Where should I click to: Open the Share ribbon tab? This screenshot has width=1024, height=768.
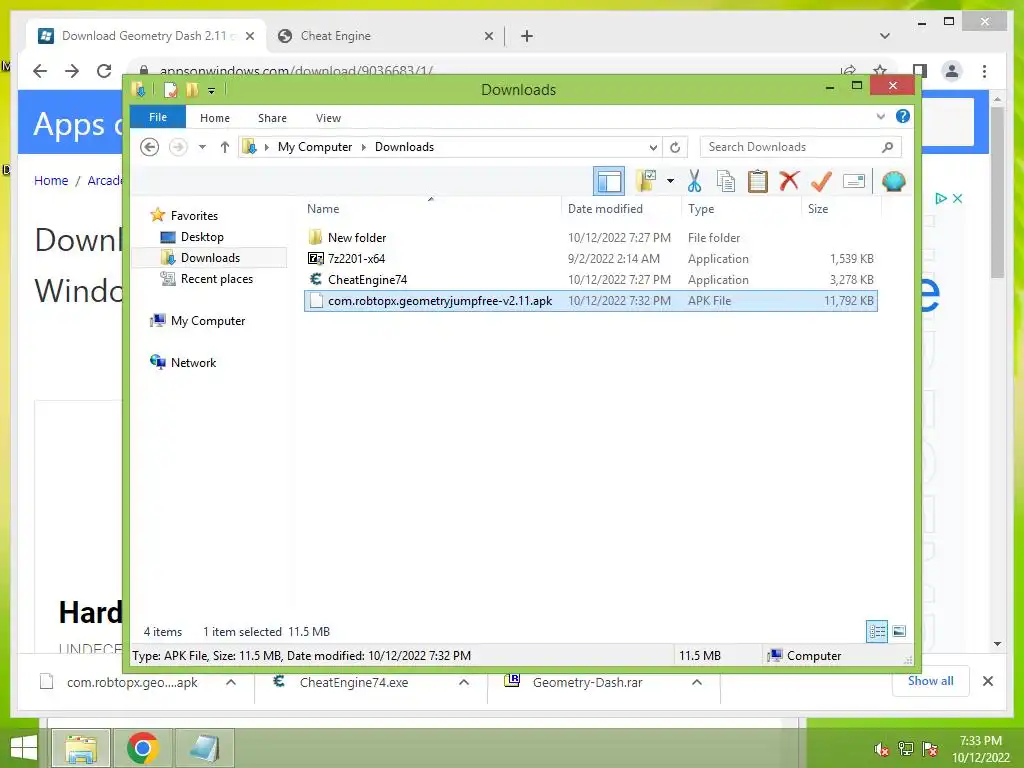point(272,118)
